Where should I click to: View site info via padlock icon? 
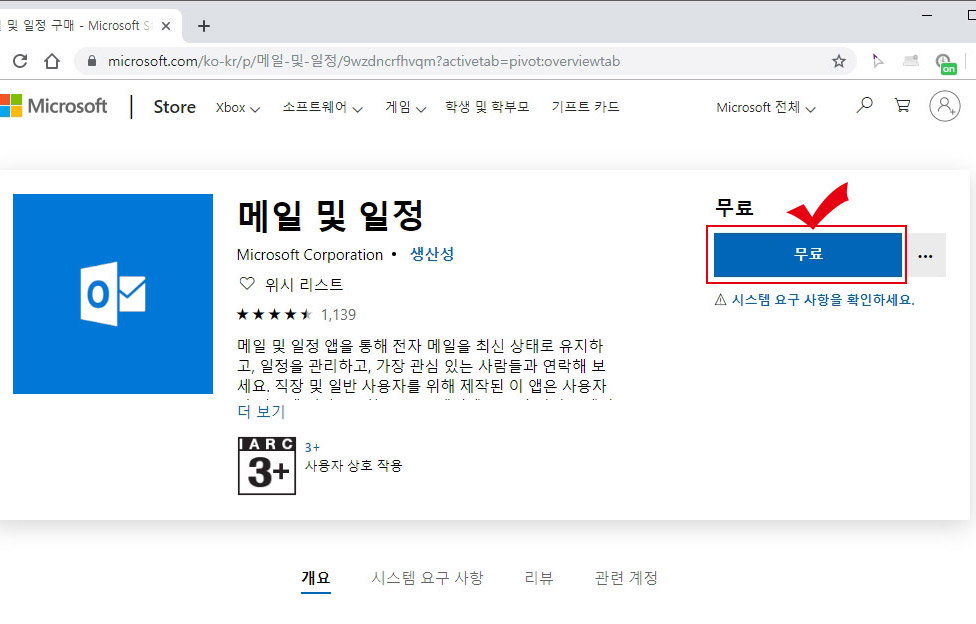coord(92,61)
